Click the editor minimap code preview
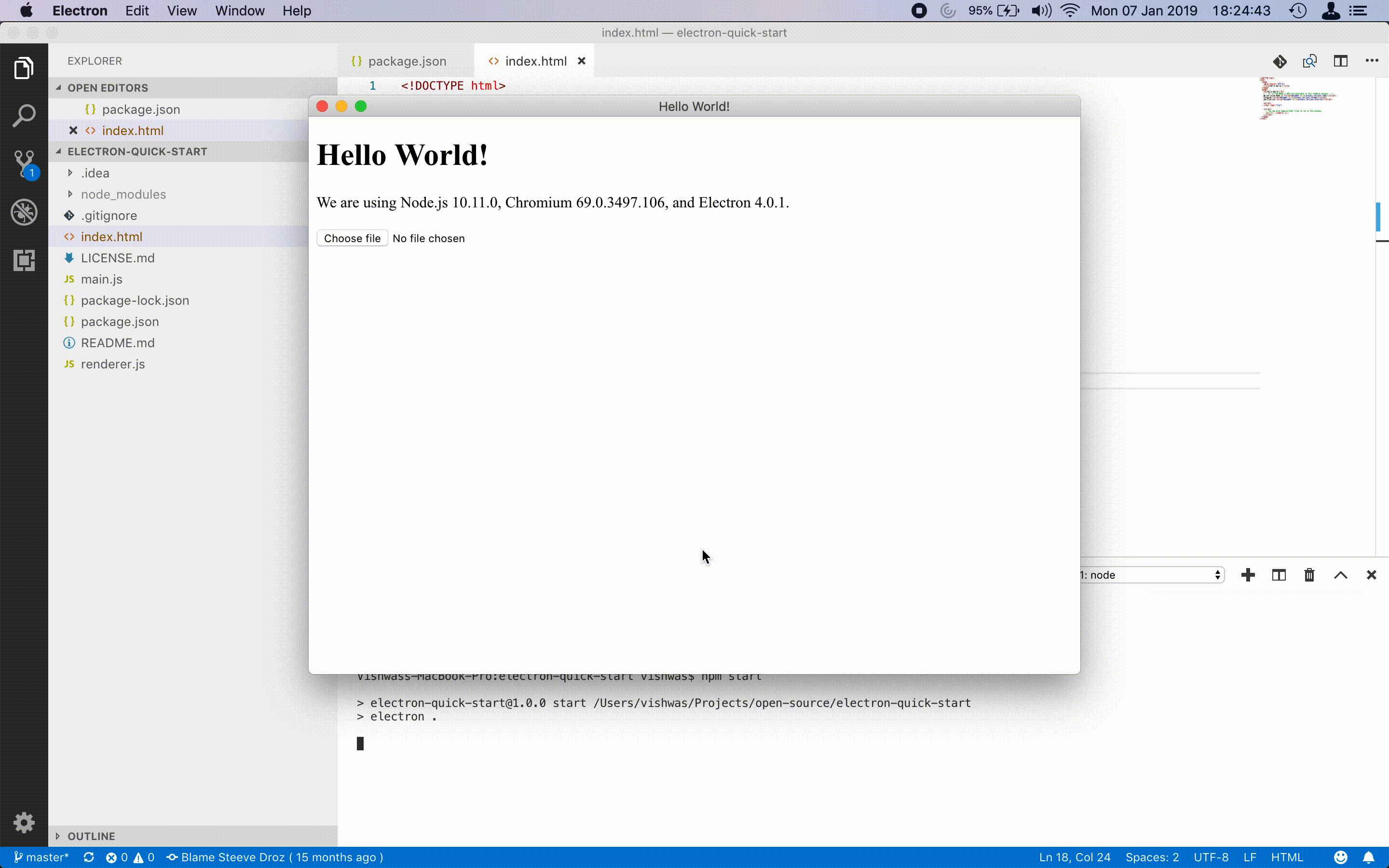This screenshot has height=868, width=1389. click(1298, 98)
